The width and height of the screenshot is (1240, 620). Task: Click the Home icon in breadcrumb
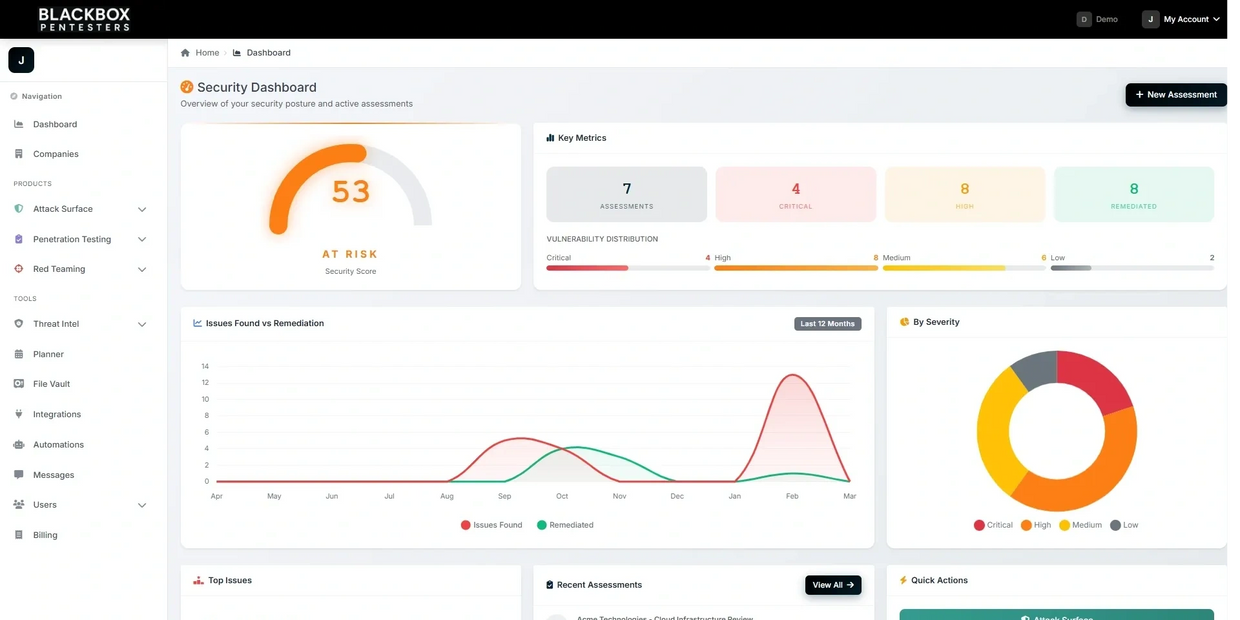coord(185,53)
